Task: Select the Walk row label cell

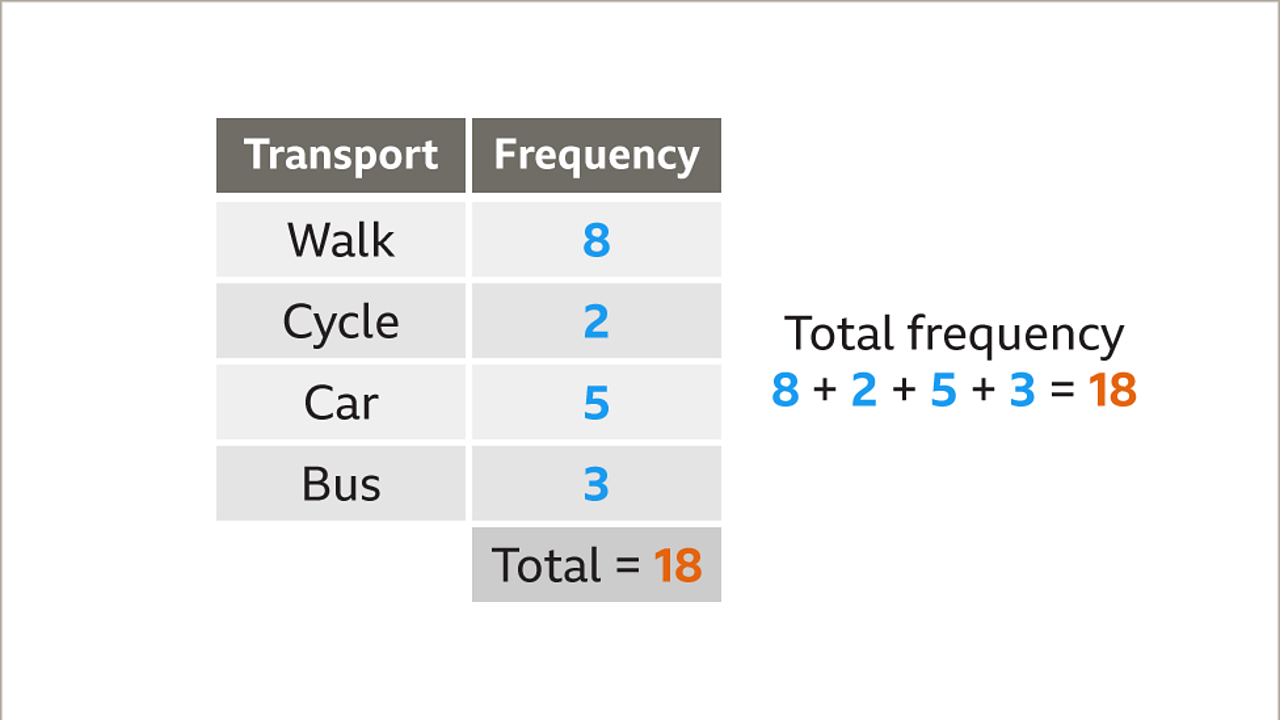Action: tap(341, 240)
